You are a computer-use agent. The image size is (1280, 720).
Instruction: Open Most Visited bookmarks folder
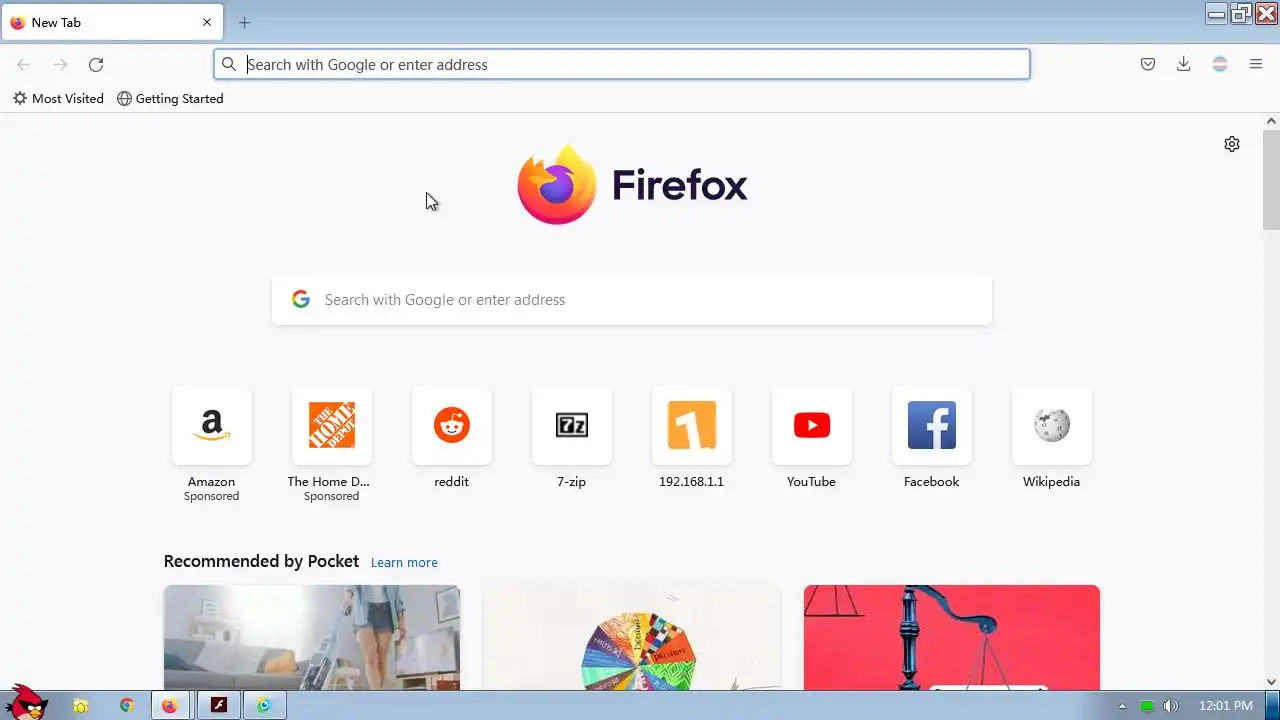coord(58,98)
